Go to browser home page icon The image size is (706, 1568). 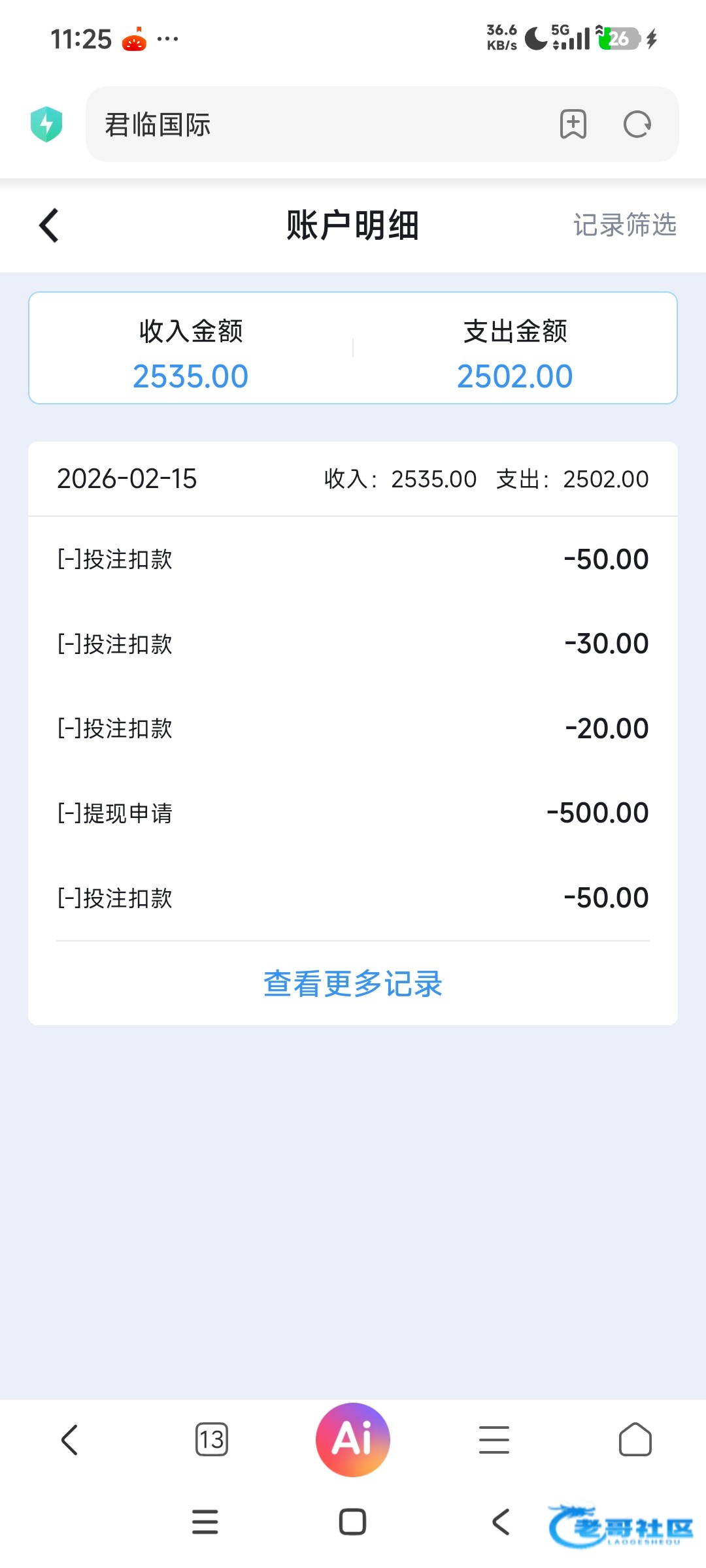tap(635, 1439)
